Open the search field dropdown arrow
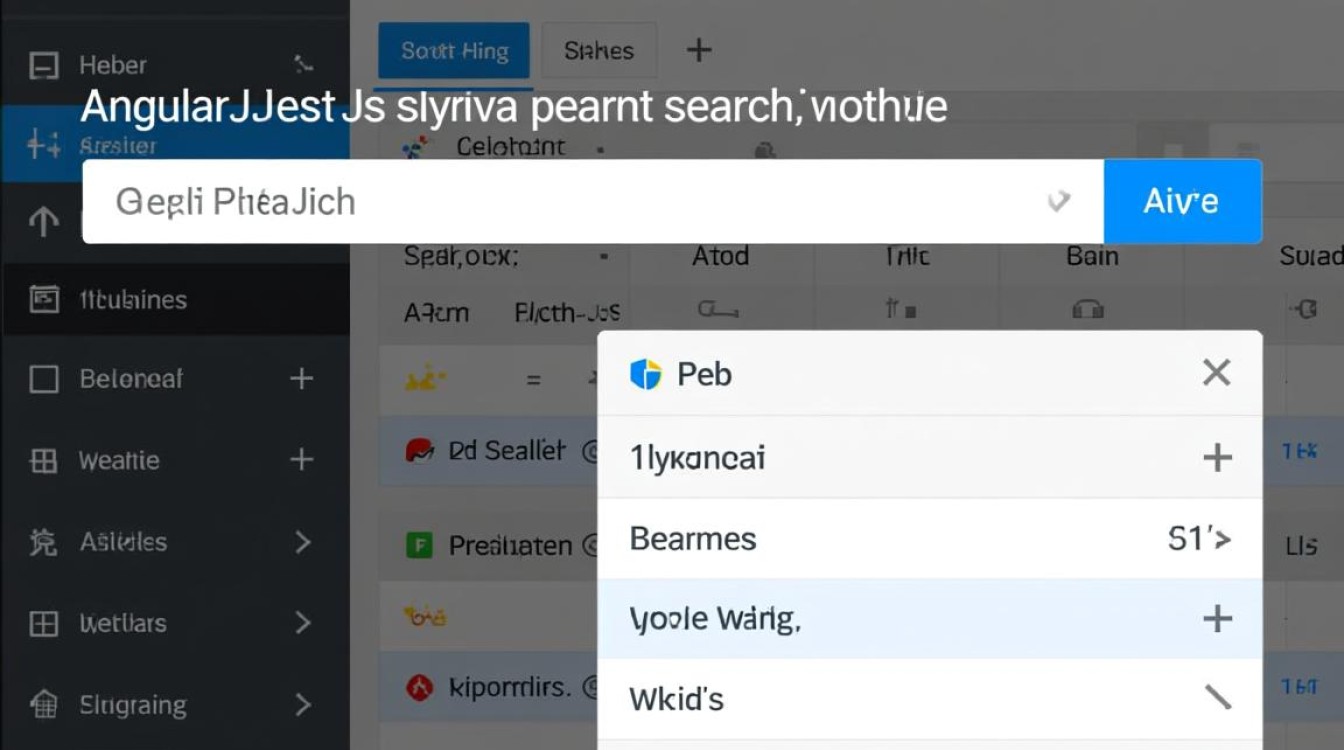The height and width of the screenshot is (750, 1344). pos(1058,201)
